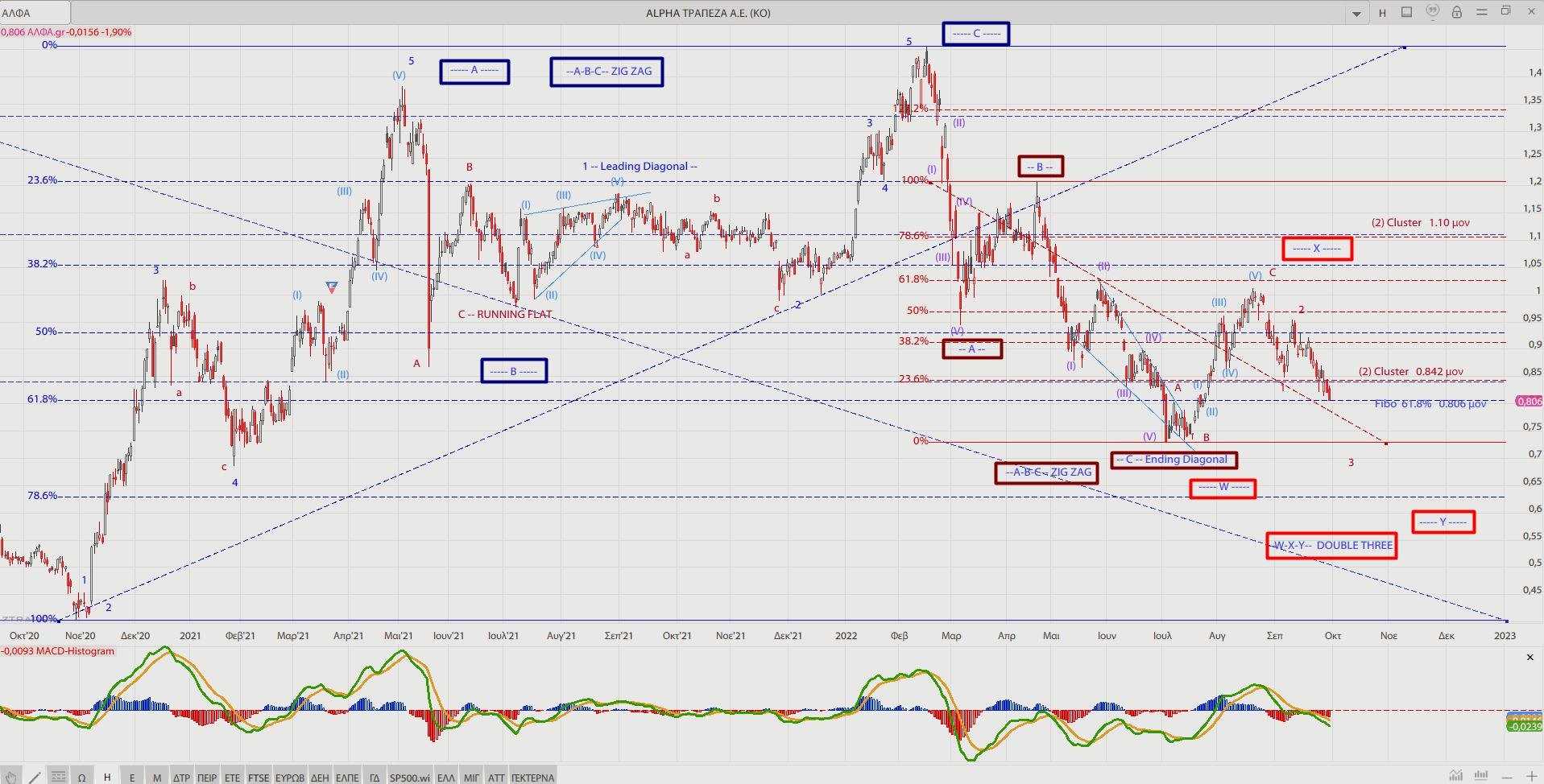The height and width of the screenshot is (784, 1544).
Task: Click the ALPHA ΤΡΑΠΕΖΑ Α.Ε. (KO) title
Action: point(708,13)
